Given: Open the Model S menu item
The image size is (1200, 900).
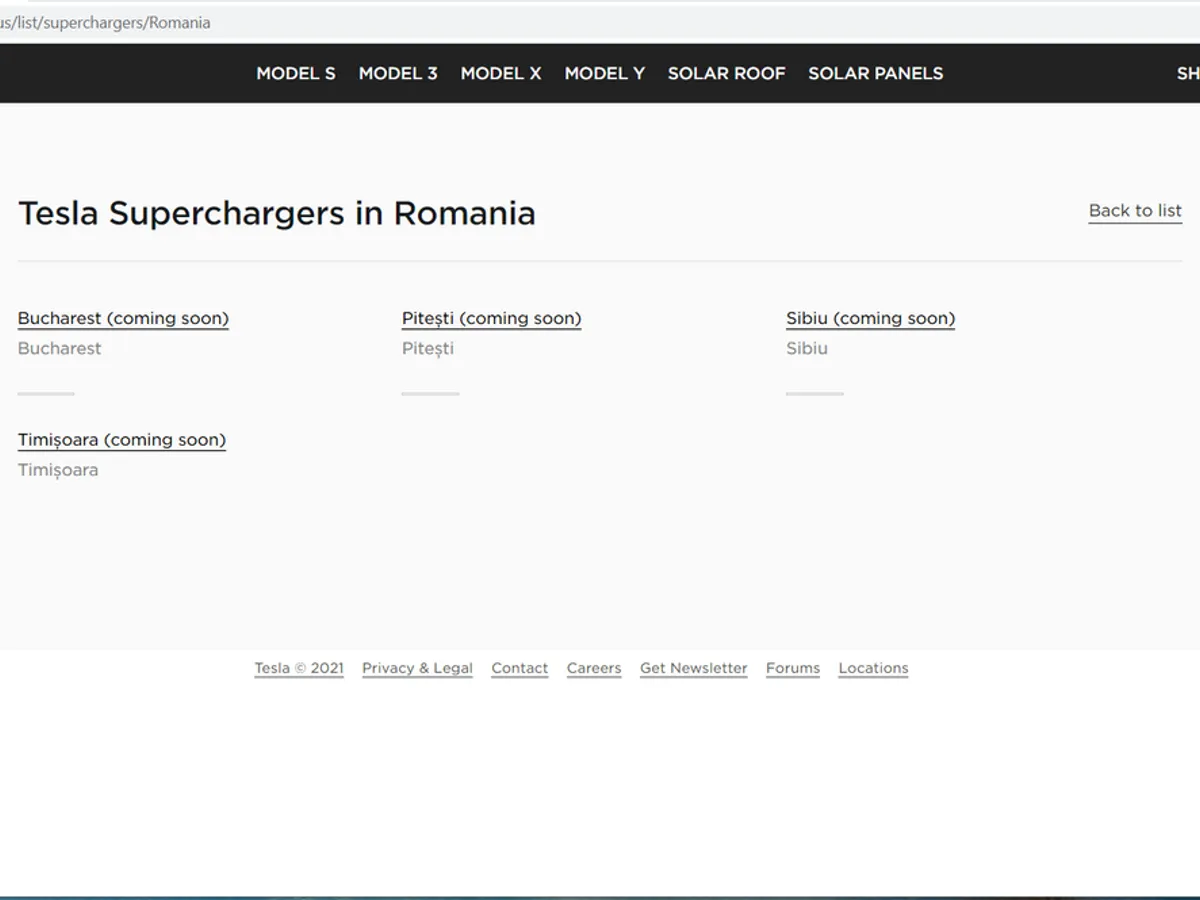Looking at the screenshot, I should coord(296,73).
